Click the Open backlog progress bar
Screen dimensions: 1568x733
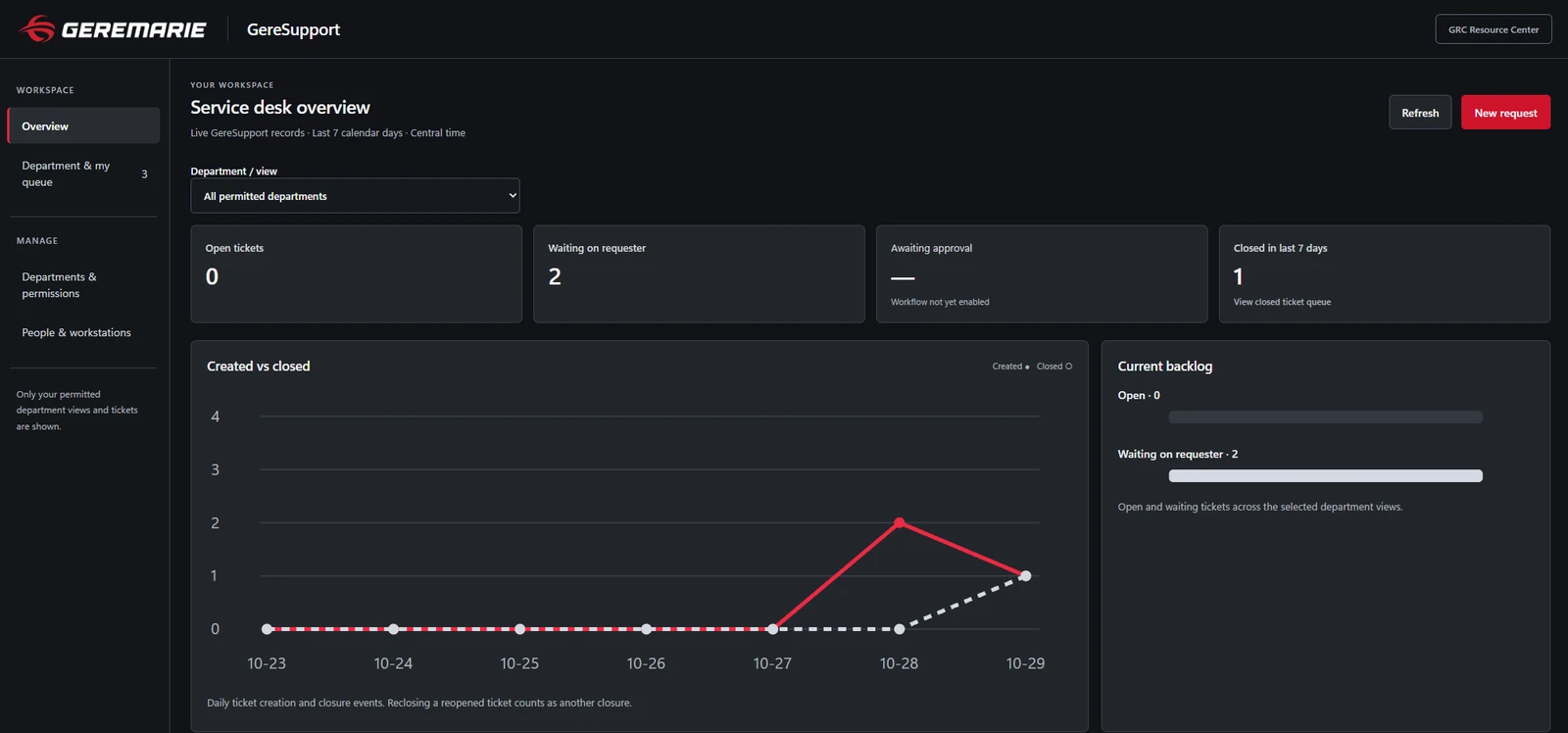click(x=1325, y=417)
